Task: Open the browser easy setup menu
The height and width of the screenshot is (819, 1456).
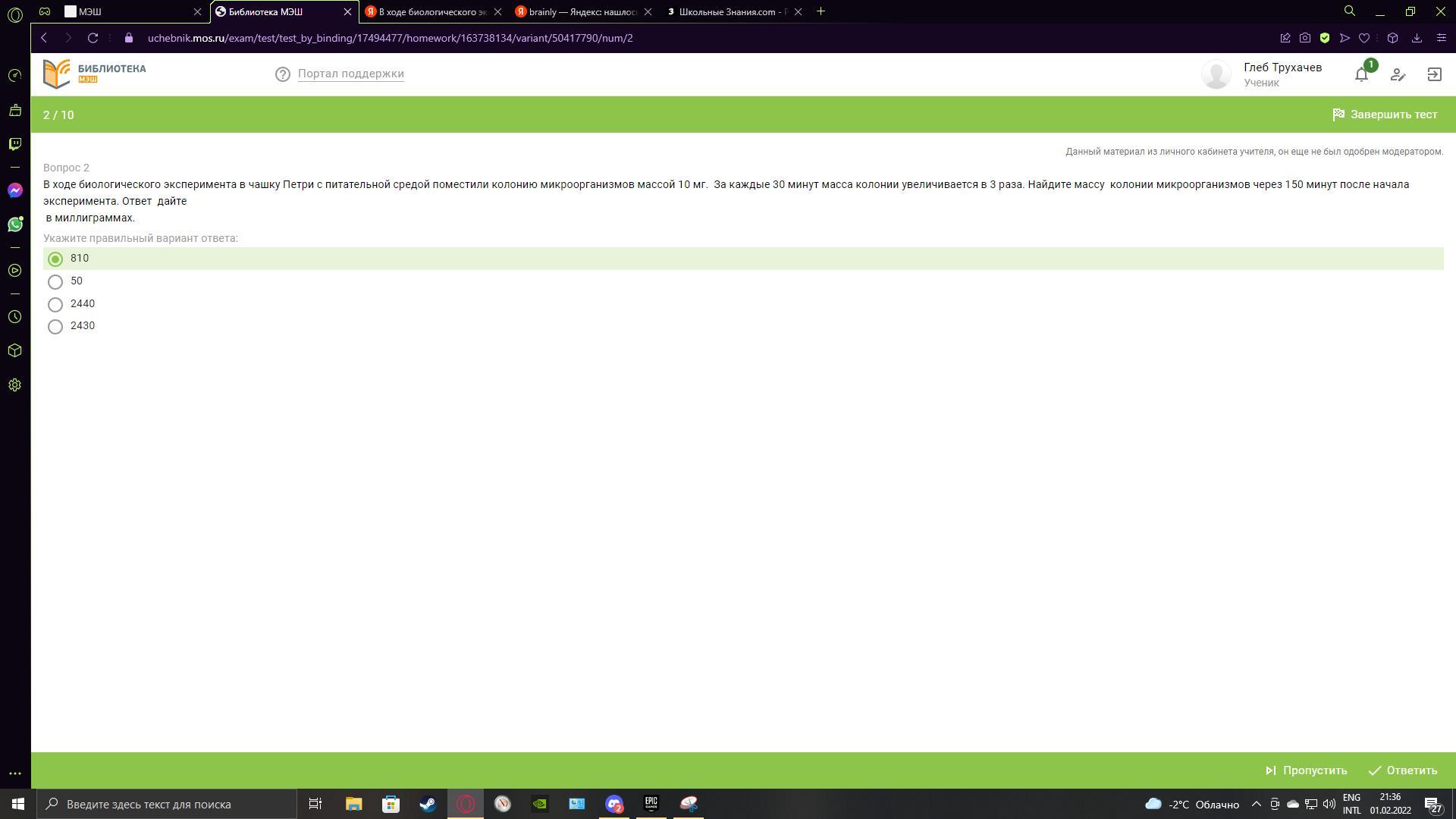Action: (1442, 38)
